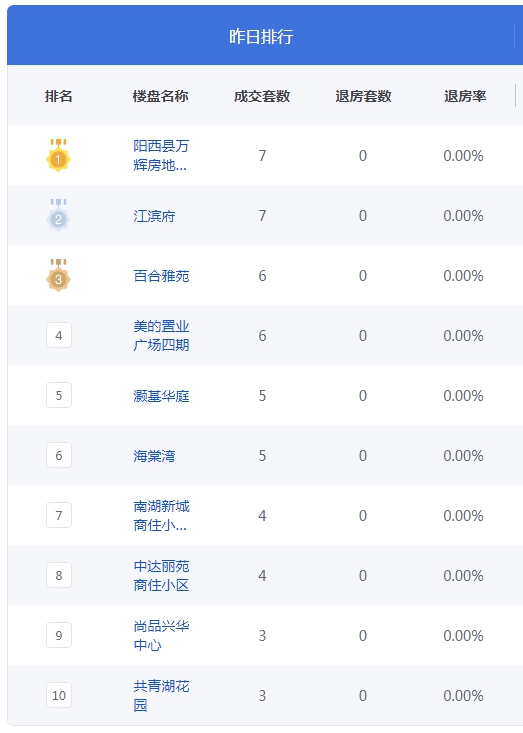Switch to the 昨日排行 tab
Screen dimensions: 523x733
[x=261, y=36]
